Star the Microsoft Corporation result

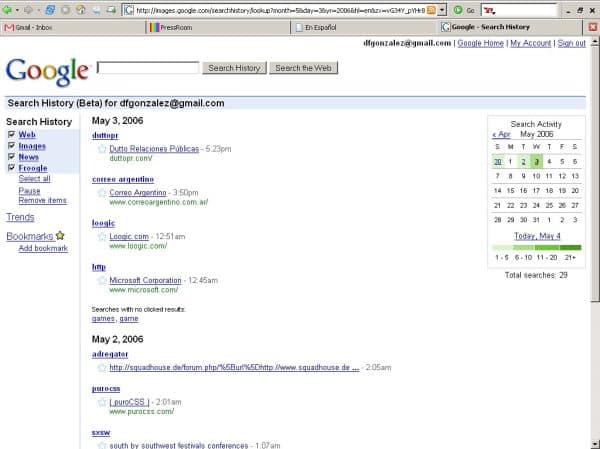(102, 281)
